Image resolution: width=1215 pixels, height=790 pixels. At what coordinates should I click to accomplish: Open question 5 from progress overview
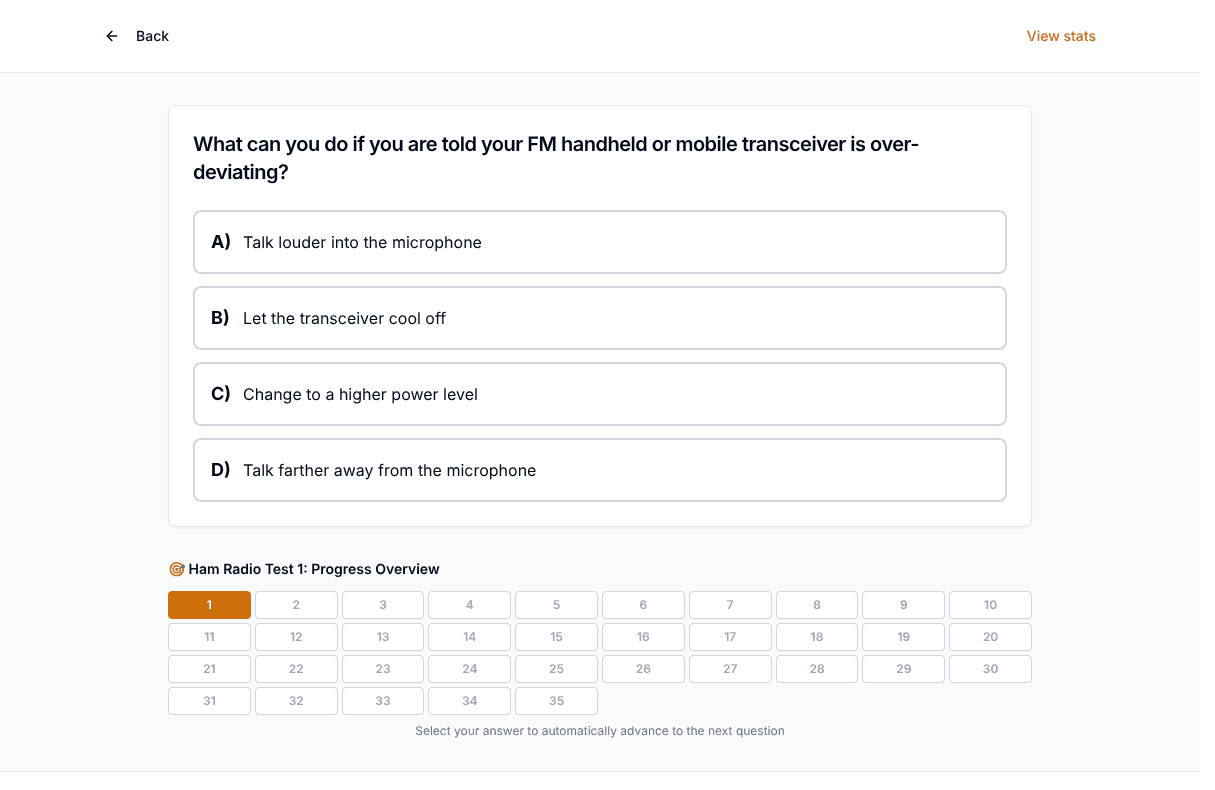tap(556, 605)
